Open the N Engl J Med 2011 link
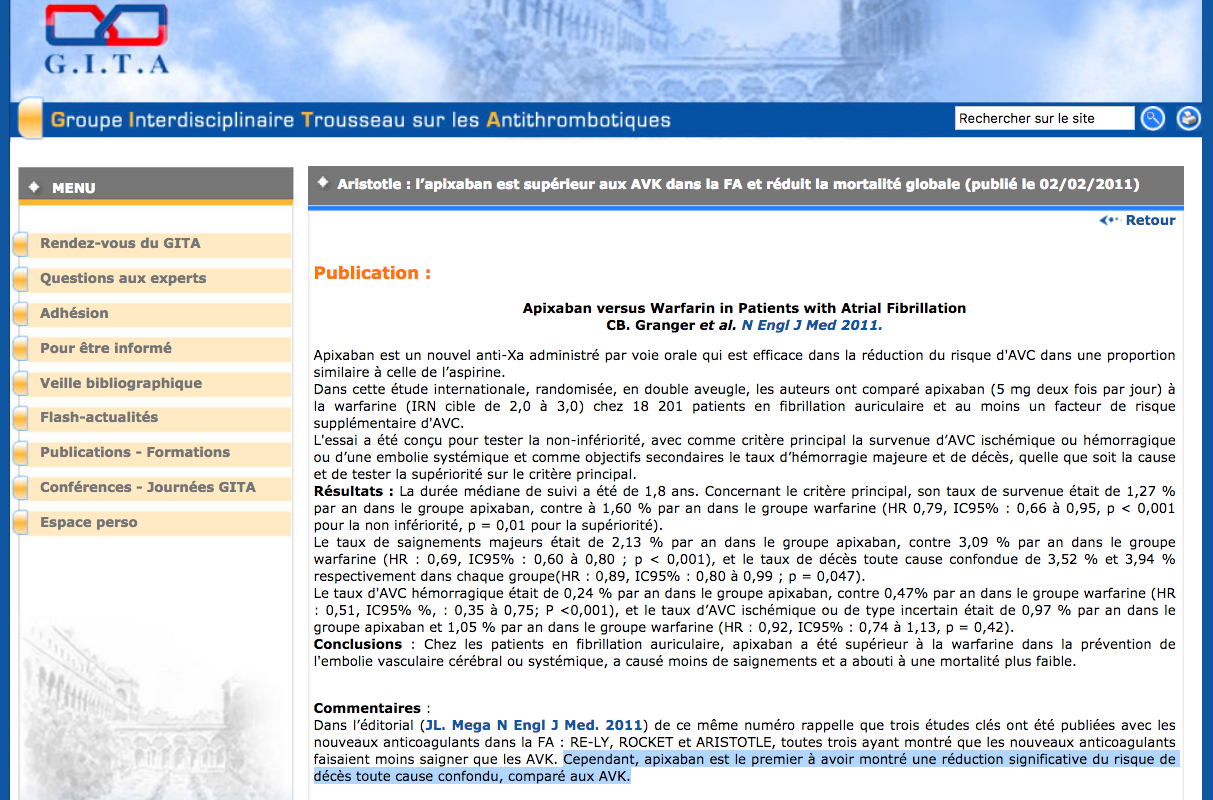This screenshot has height=800, width=1213. point(811,325)
